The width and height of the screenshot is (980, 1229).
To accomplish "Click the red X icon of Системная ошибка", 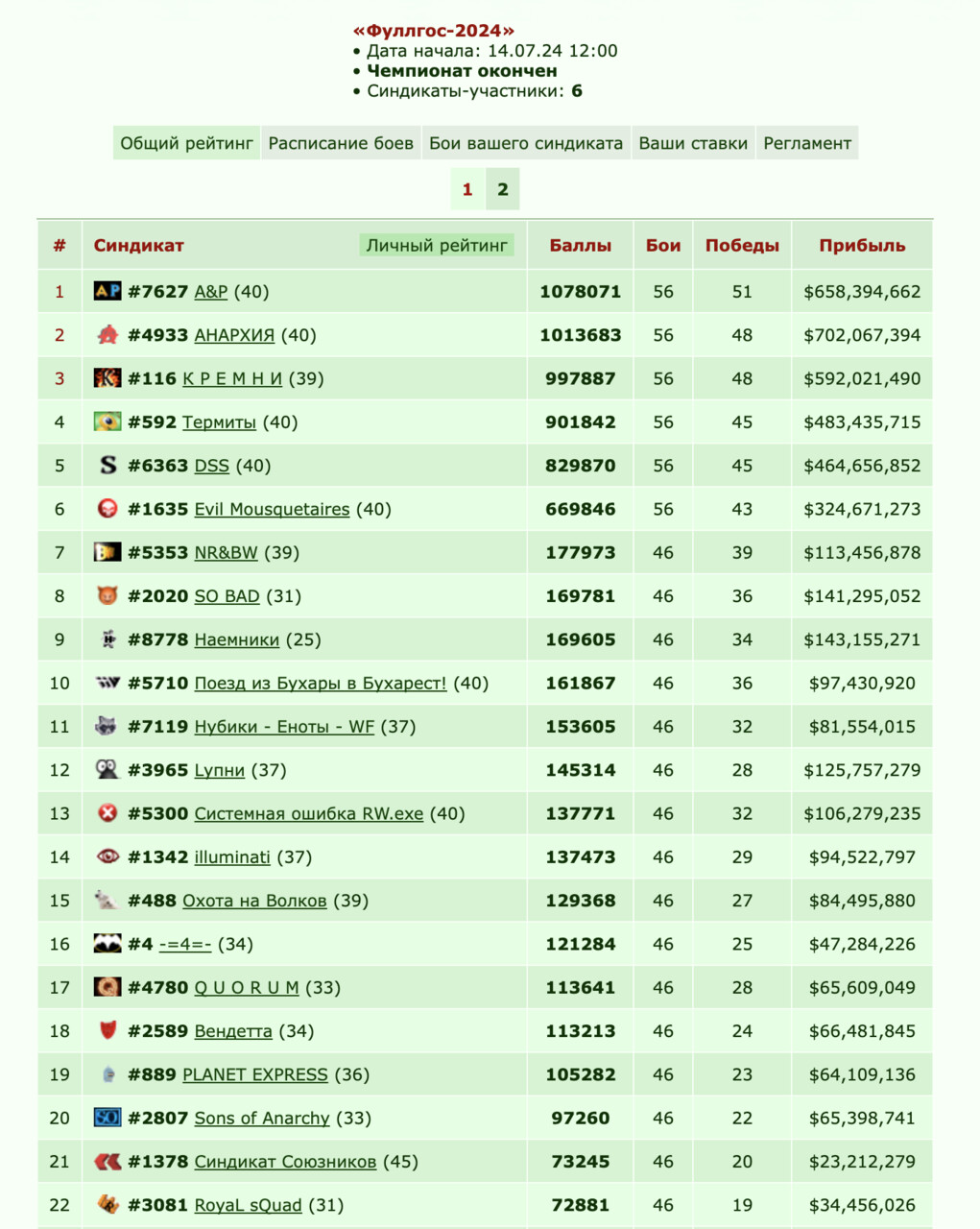I will (x=108, y=813).
